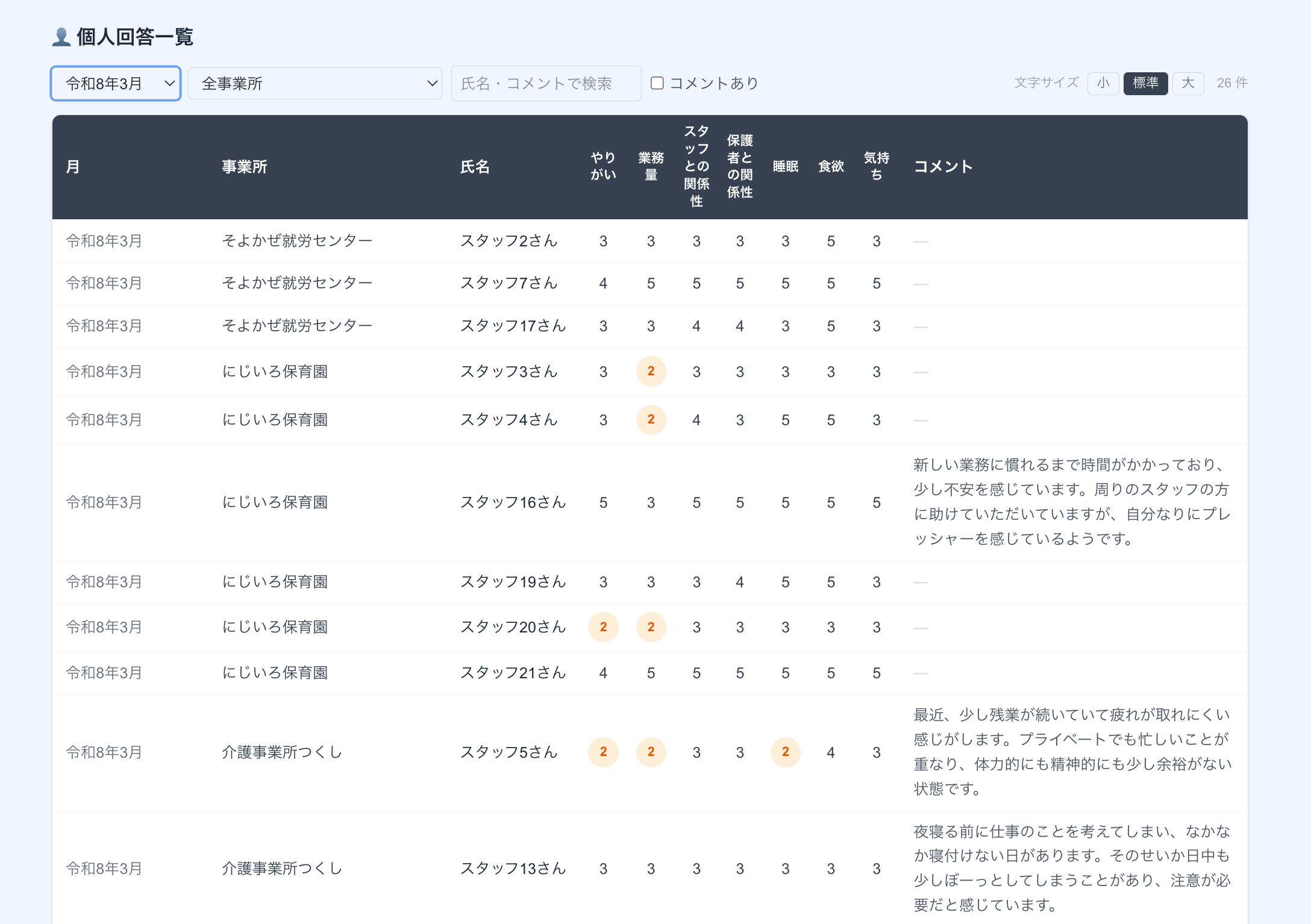Select the スタッフ16さん name cell
Image resolution: width=1311 pixels, height=924 pixels.
pos(513,502)
